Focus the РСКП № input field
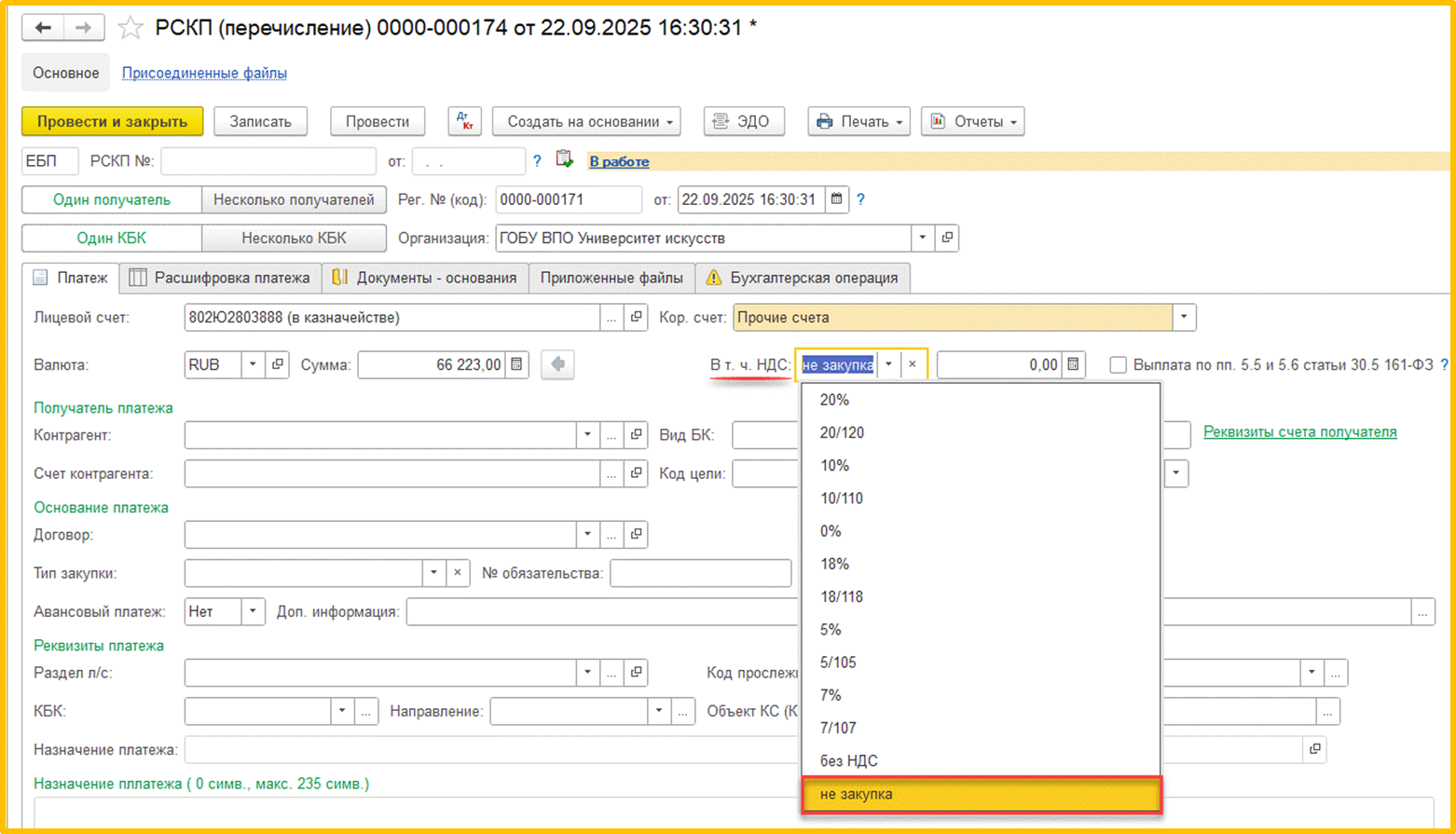 point(268,161)
